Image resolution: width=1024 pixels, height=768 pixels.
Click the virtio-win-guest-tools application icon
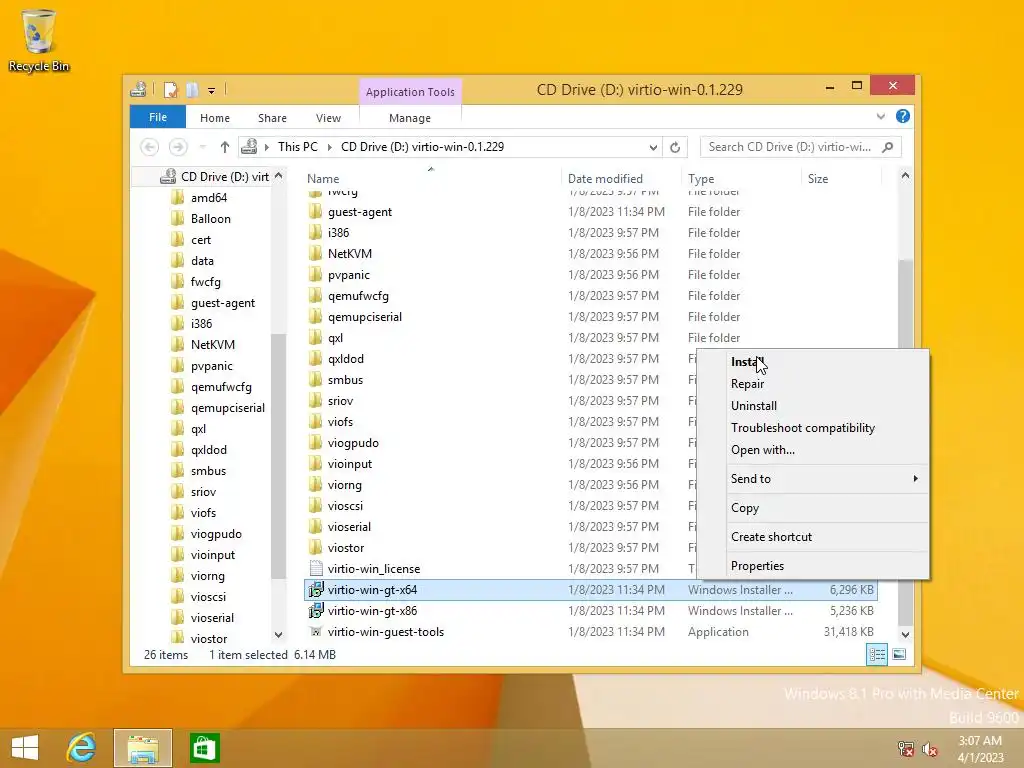tap(316, 632)
